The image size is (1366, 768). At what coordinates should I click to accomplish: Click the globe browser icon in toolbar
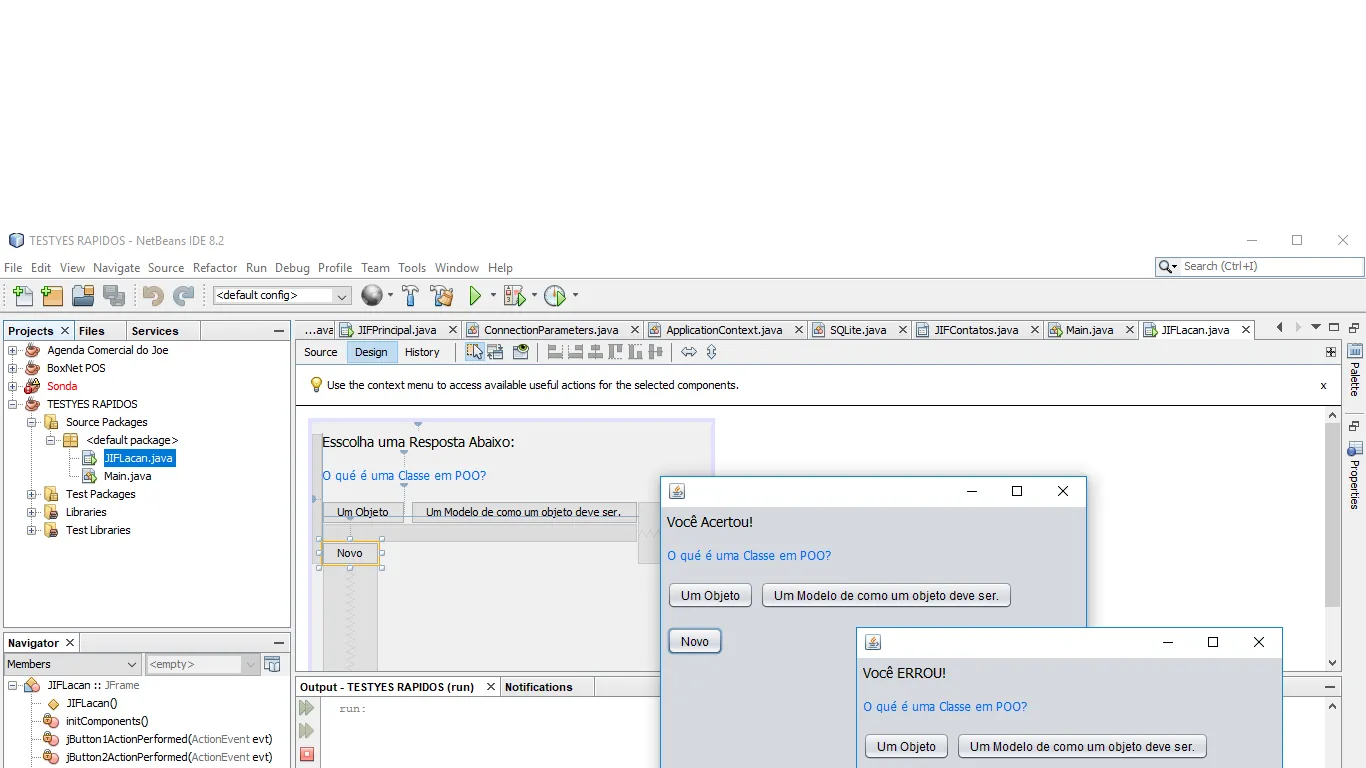coord(372,296)
